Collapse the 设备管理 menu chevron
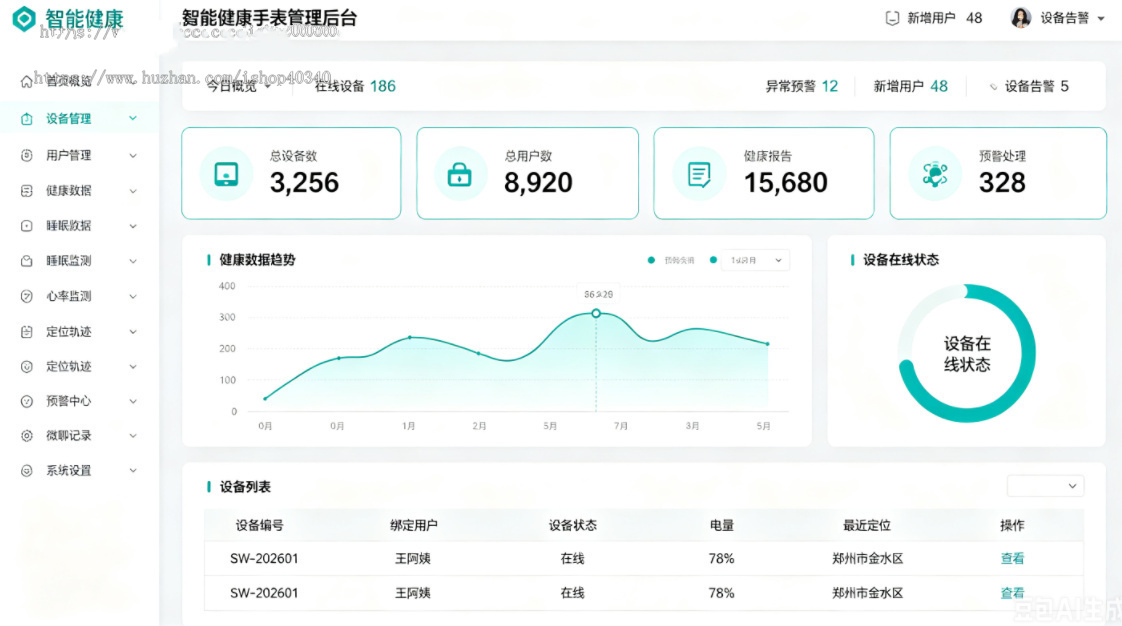The width and height of the screenshot is (1122, 626). tap(133, 118)
